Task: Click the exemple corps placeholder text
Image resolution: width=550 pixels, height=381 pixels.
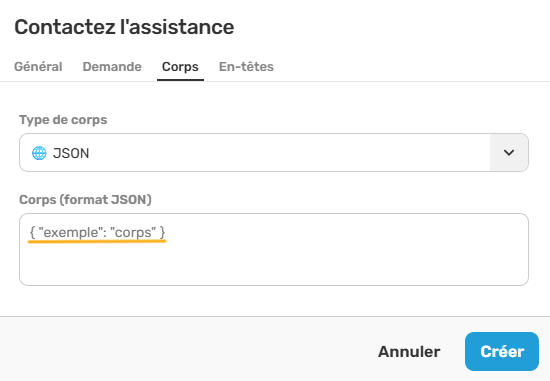Action: 97,232
